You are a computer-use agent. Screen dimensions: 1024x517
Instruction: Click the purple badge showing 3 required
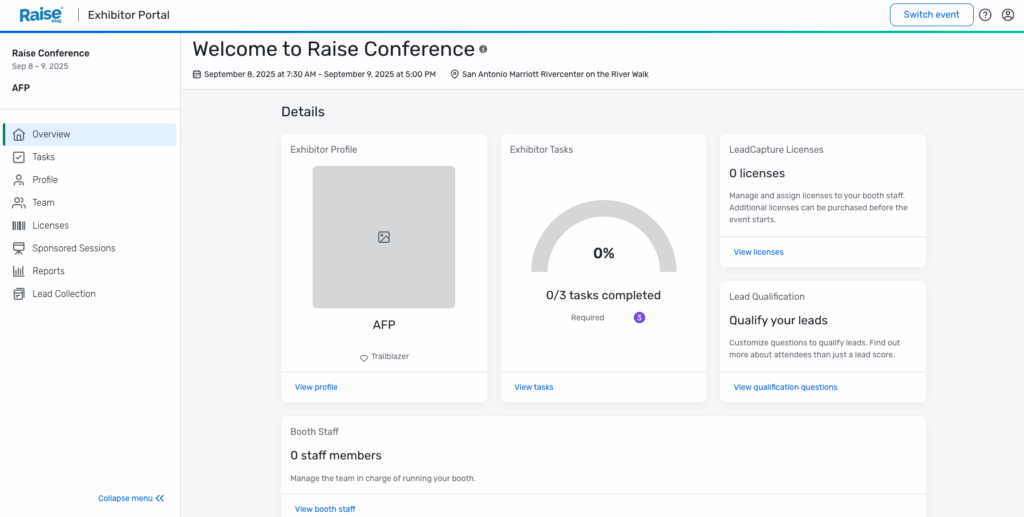click(x=639, y=318)
